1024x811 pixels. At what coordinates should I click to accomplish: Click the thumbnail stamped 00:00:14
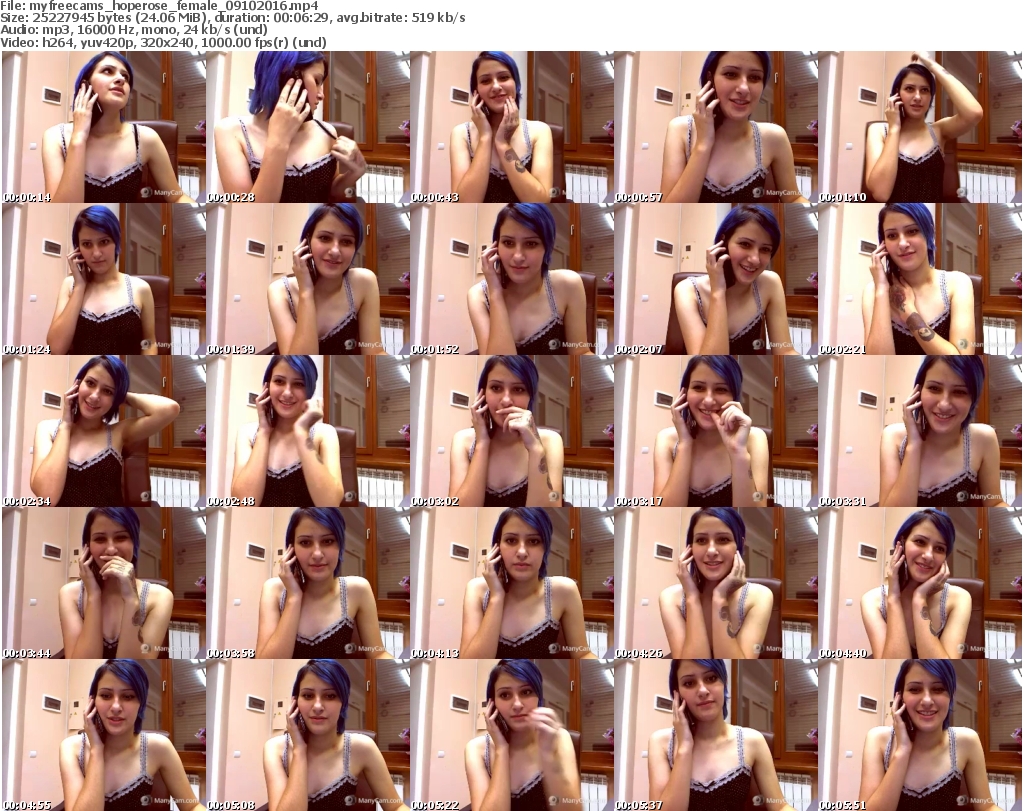(x=103, y=128)
